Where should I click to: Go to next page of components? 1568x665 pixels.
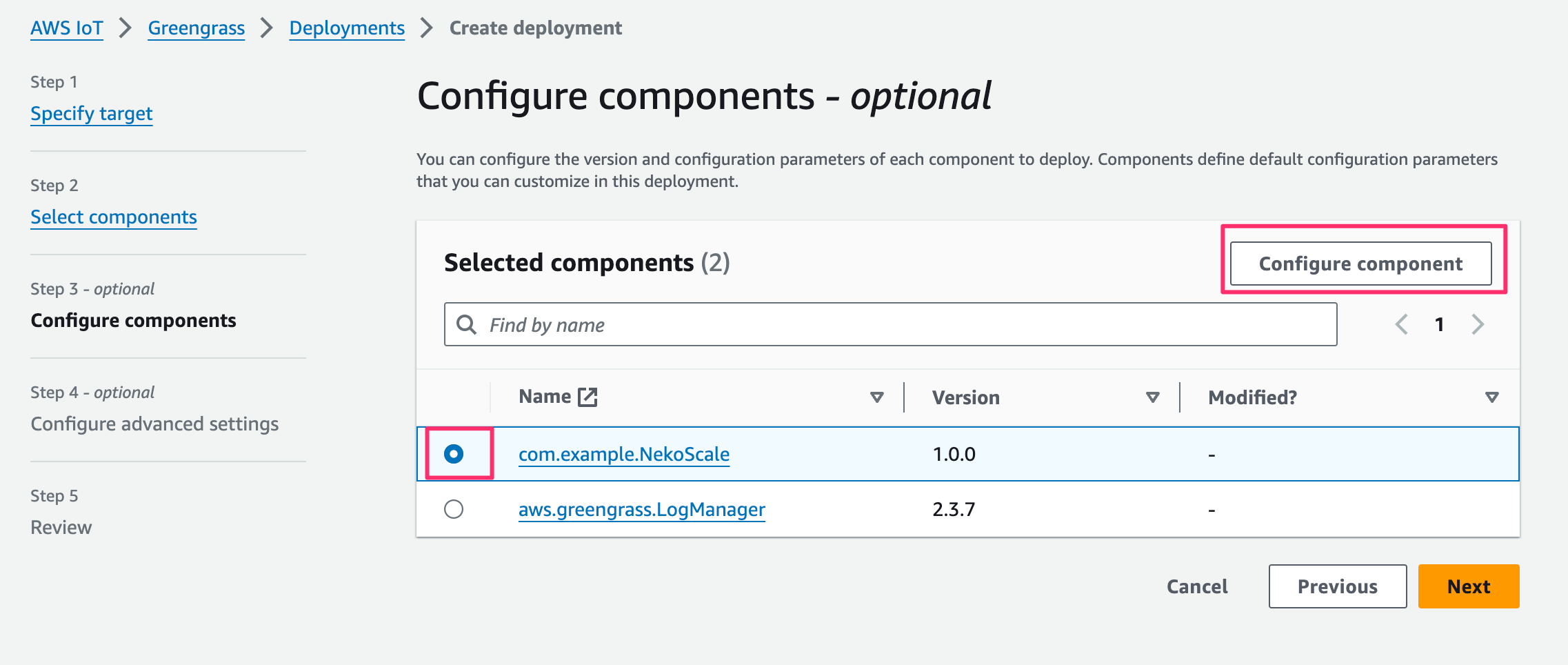point(1478,324)
